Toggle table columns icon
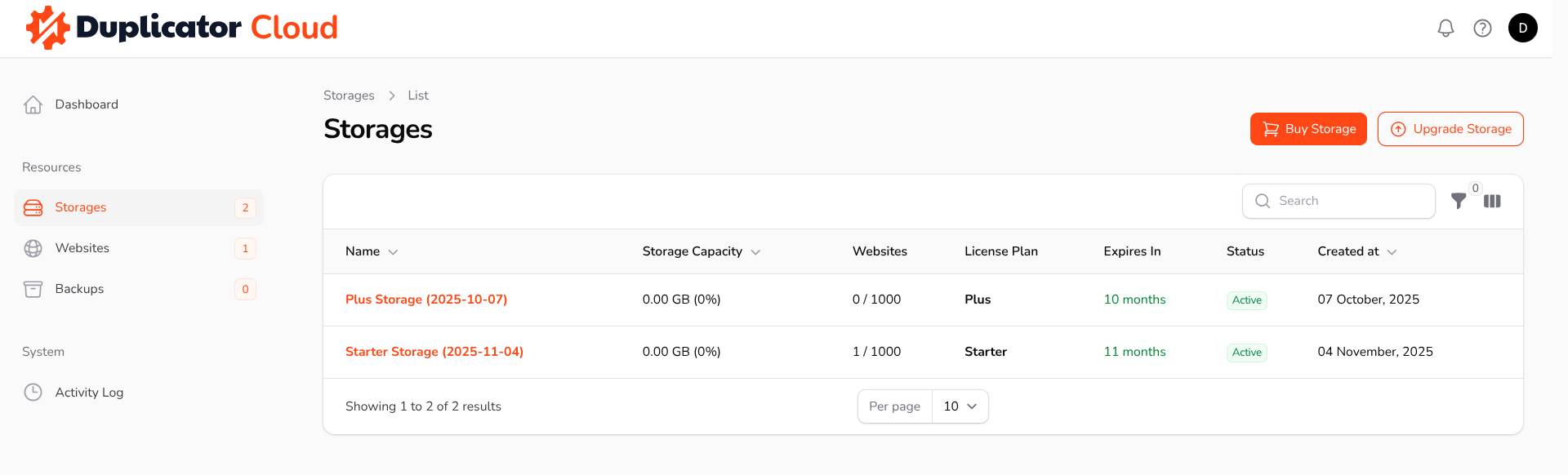 click(x=1492, y=201)
